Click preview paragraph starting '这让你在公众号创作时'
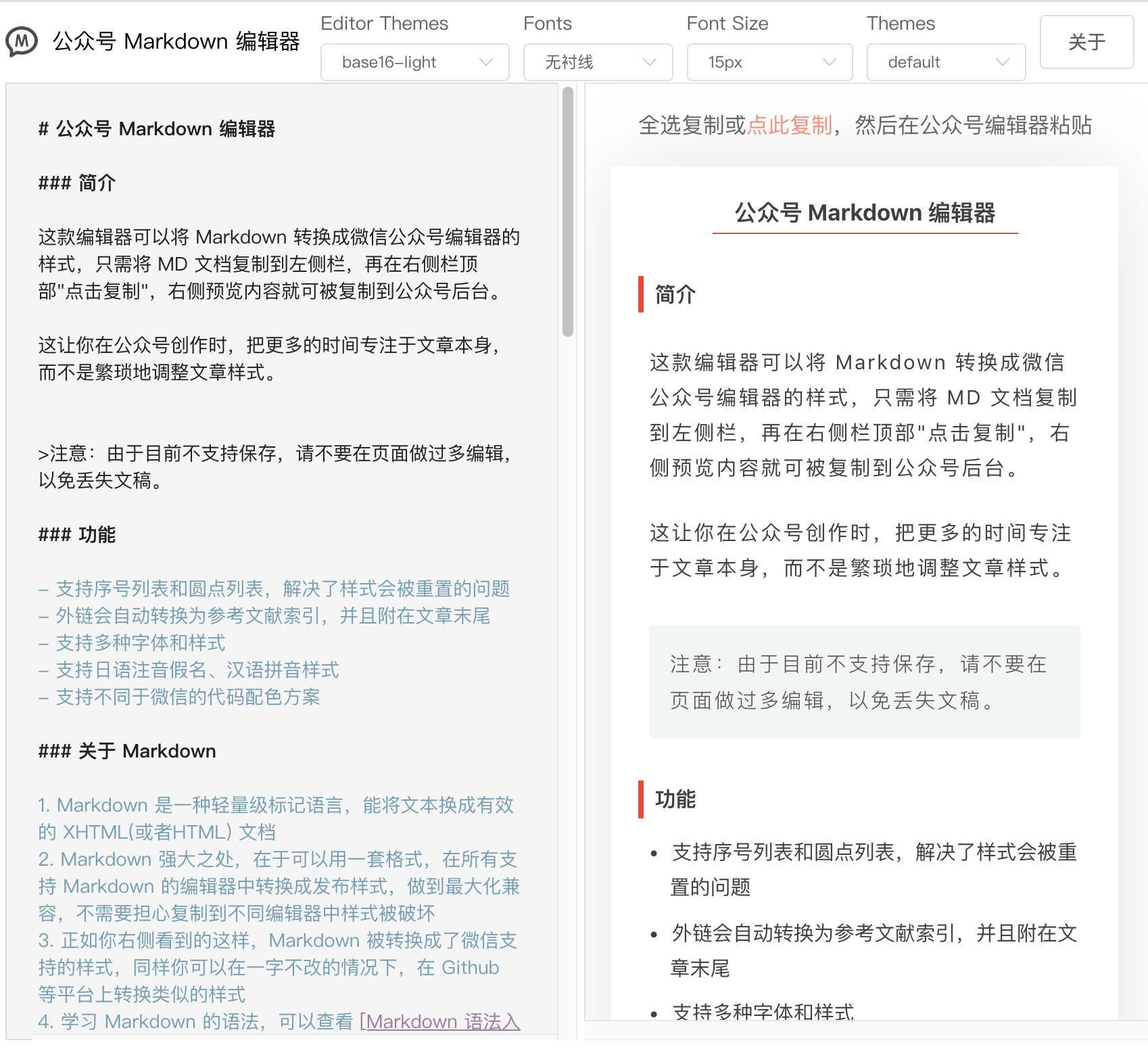The width and height of the screenshot is (1148, 1047). [x=861, y=550]
